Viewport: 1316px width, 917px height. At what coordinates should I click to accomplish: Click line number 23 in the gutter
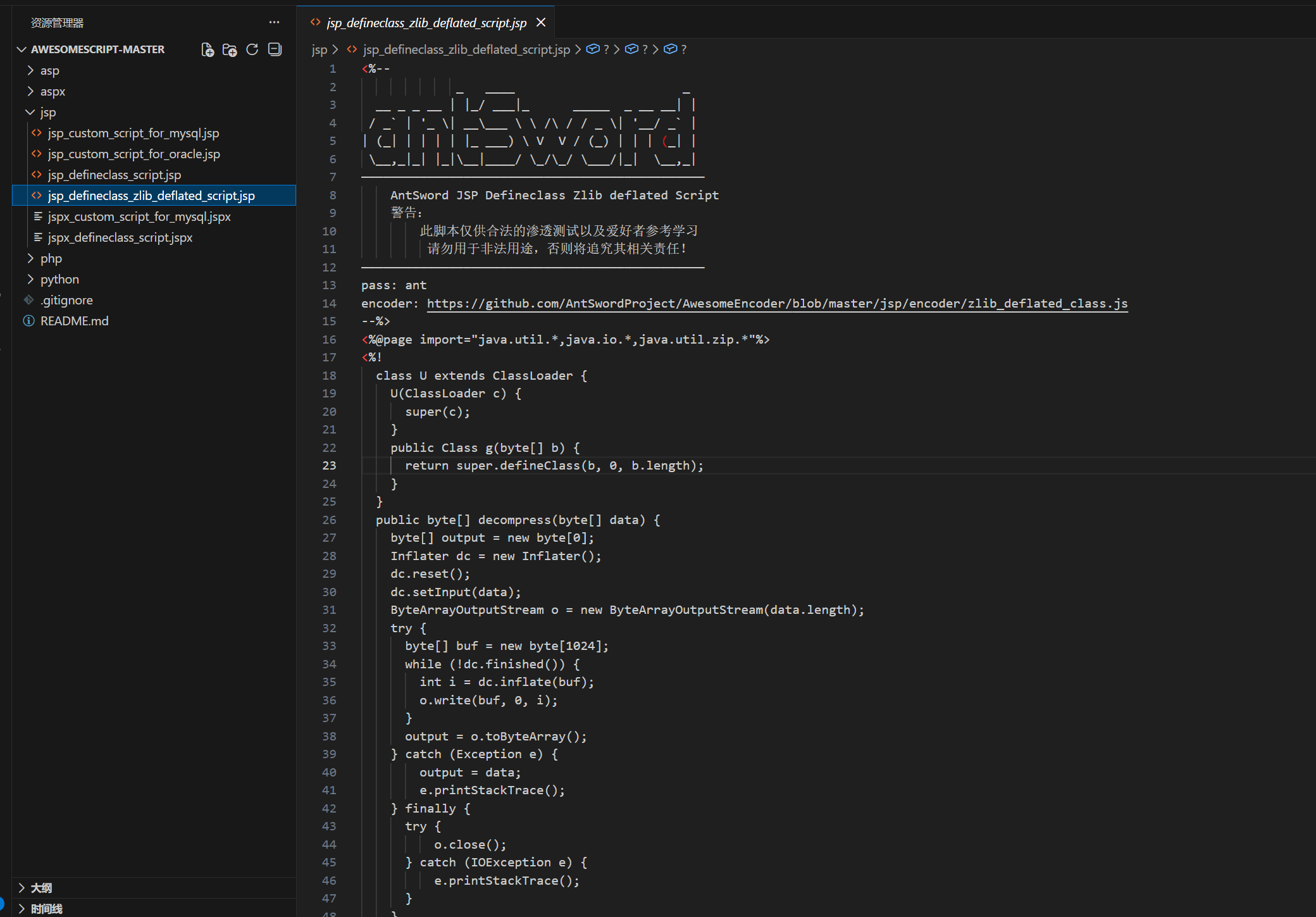(x=329, y=465)
